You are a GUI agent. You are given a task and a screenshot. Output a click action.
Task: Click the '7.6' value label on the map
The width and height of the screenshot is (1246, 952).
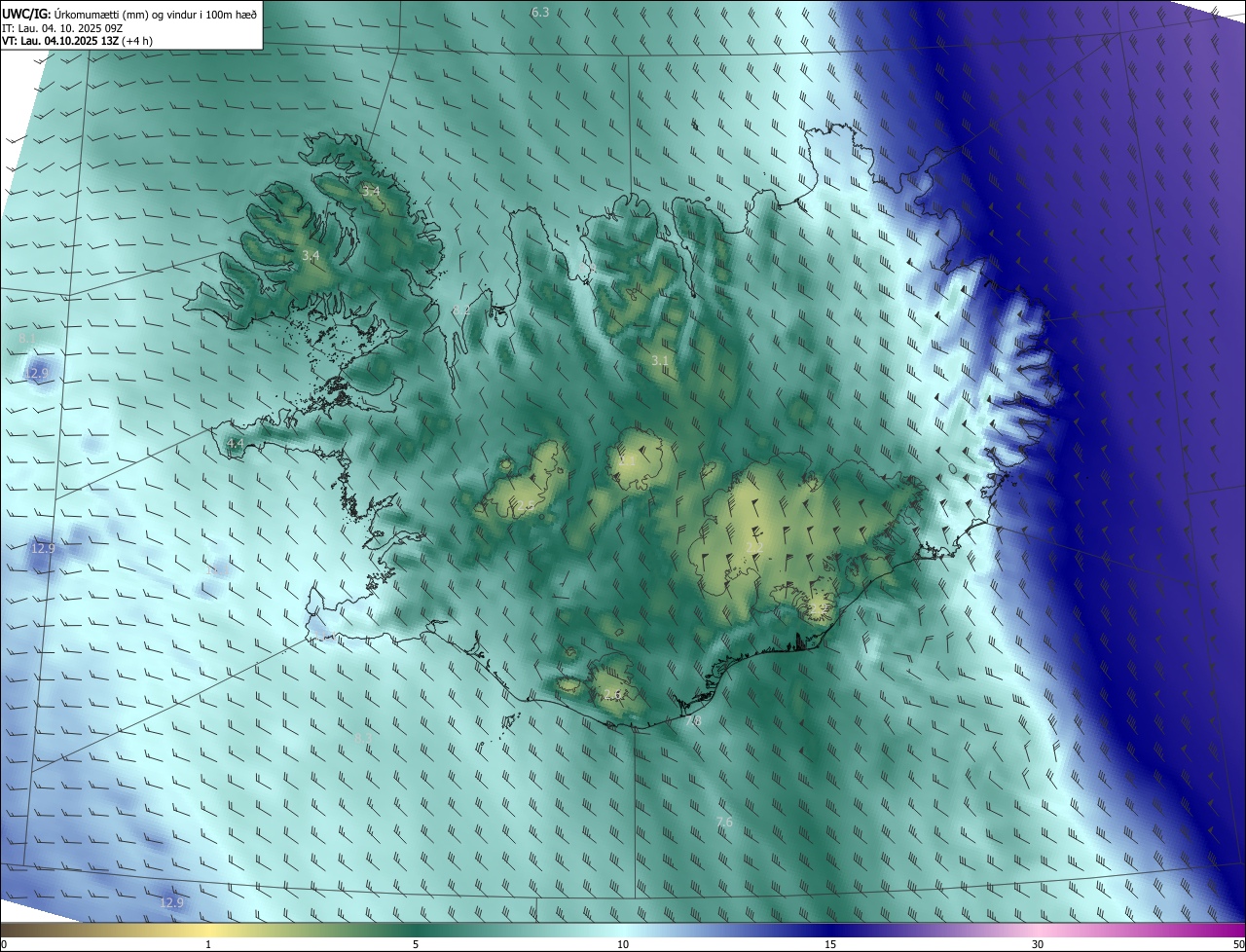click(x=724, y=823)
